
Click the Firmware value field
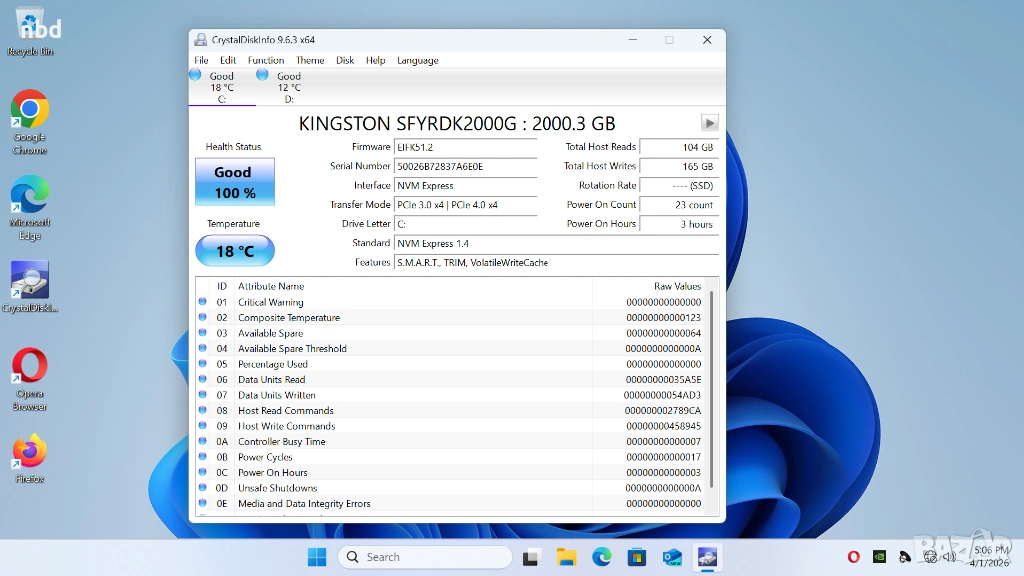(x=465, y=147)
